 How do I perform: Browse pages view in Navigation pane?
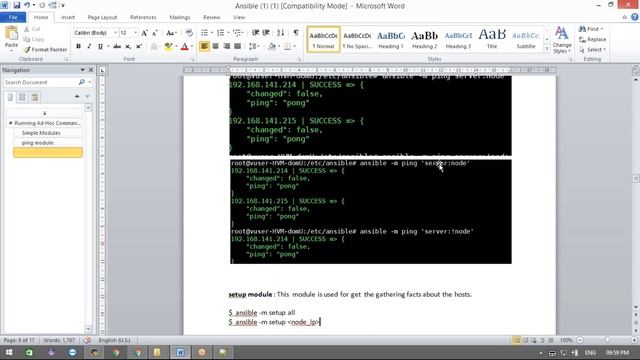(x=22, y=97)
